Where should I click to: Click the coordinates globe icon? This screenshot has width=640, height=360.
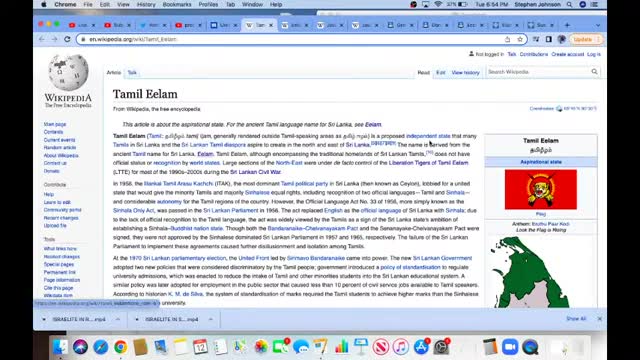[x=559, y=109]
